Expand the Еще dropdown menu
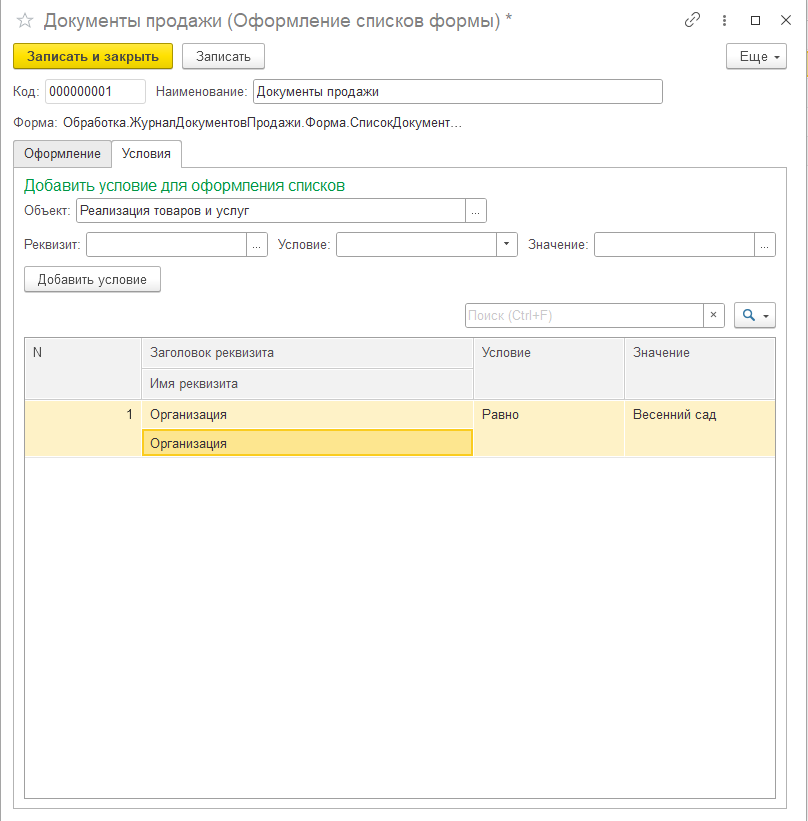The width and height of the screenshot is (808, 821). pos(756,56)
